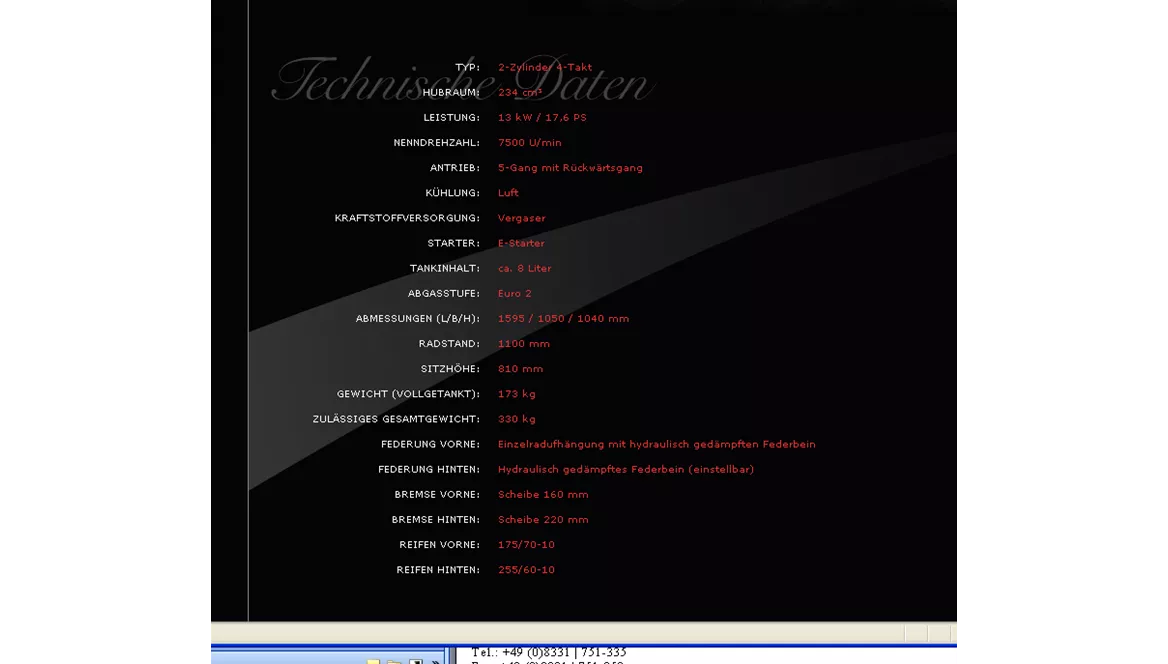Click the 'Euro 2' emission value
The image size is (1168, 664).
pos(515,293)
